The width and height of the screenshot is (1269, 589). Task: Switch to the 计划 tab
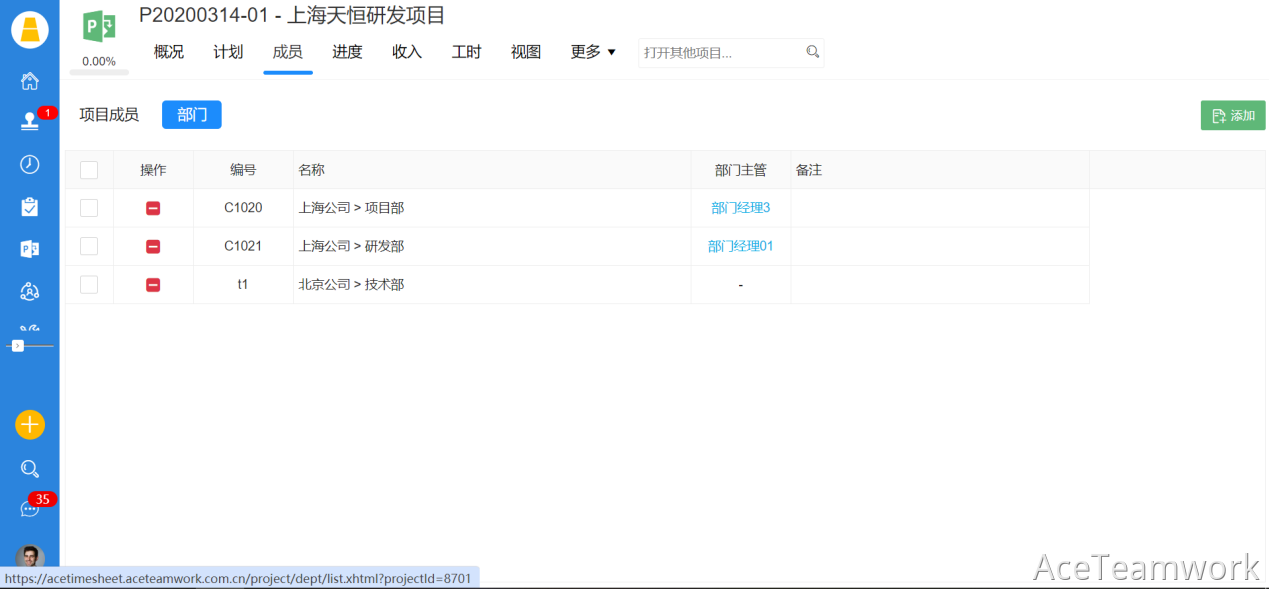coord(228,52)
